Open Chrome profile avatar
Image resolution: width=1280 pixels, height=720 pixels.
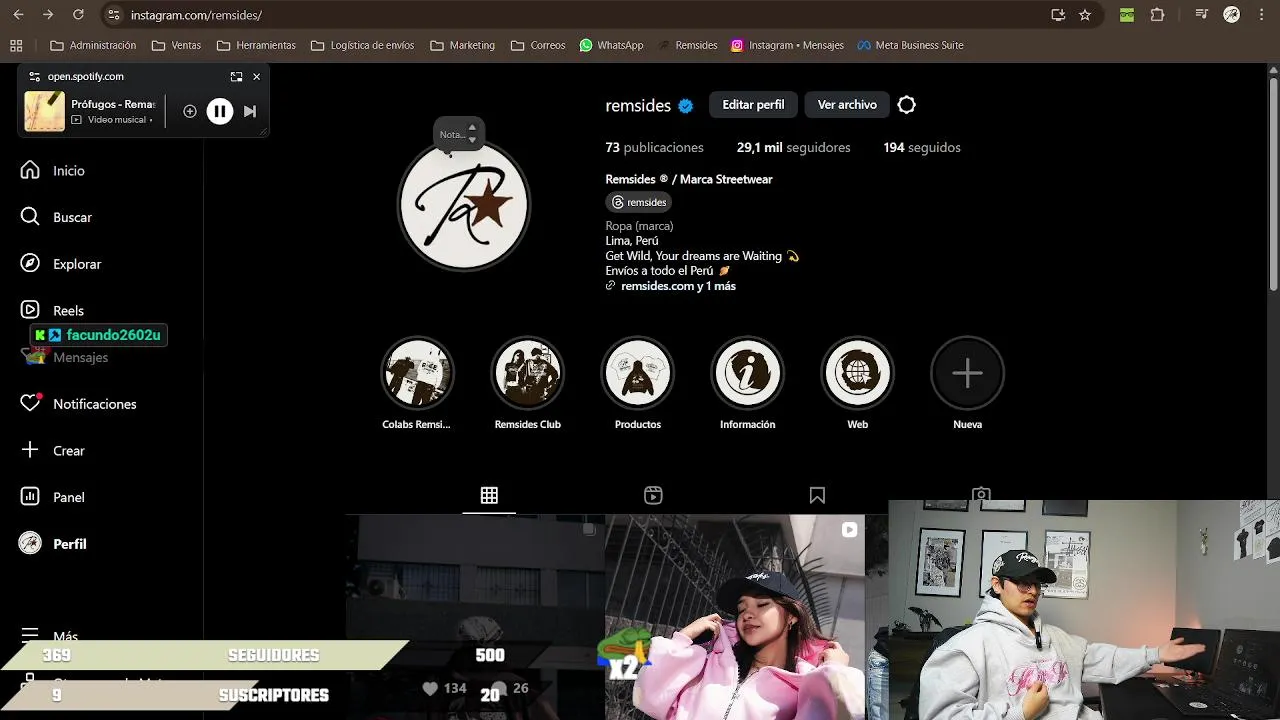pos(1232,15)
